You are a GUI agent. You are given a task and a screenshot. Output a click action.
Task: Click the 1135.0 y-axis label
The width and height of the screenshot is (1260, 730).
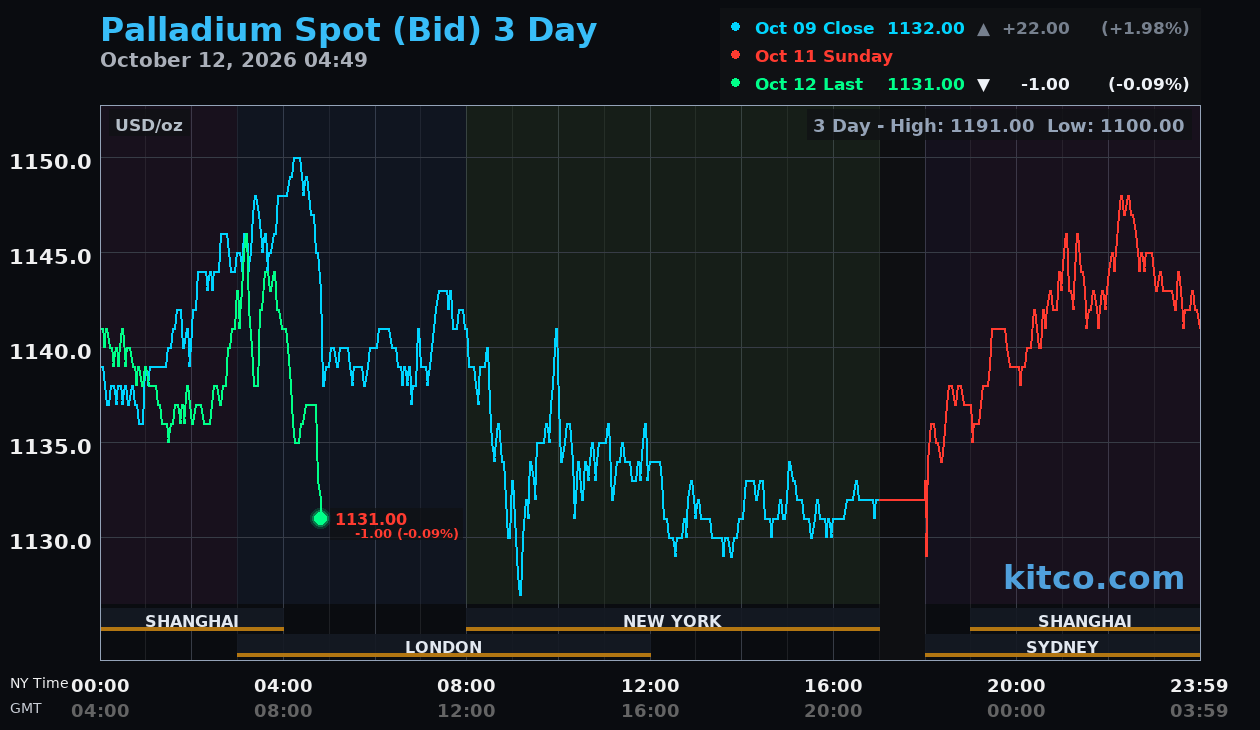[x=51, y=445]
